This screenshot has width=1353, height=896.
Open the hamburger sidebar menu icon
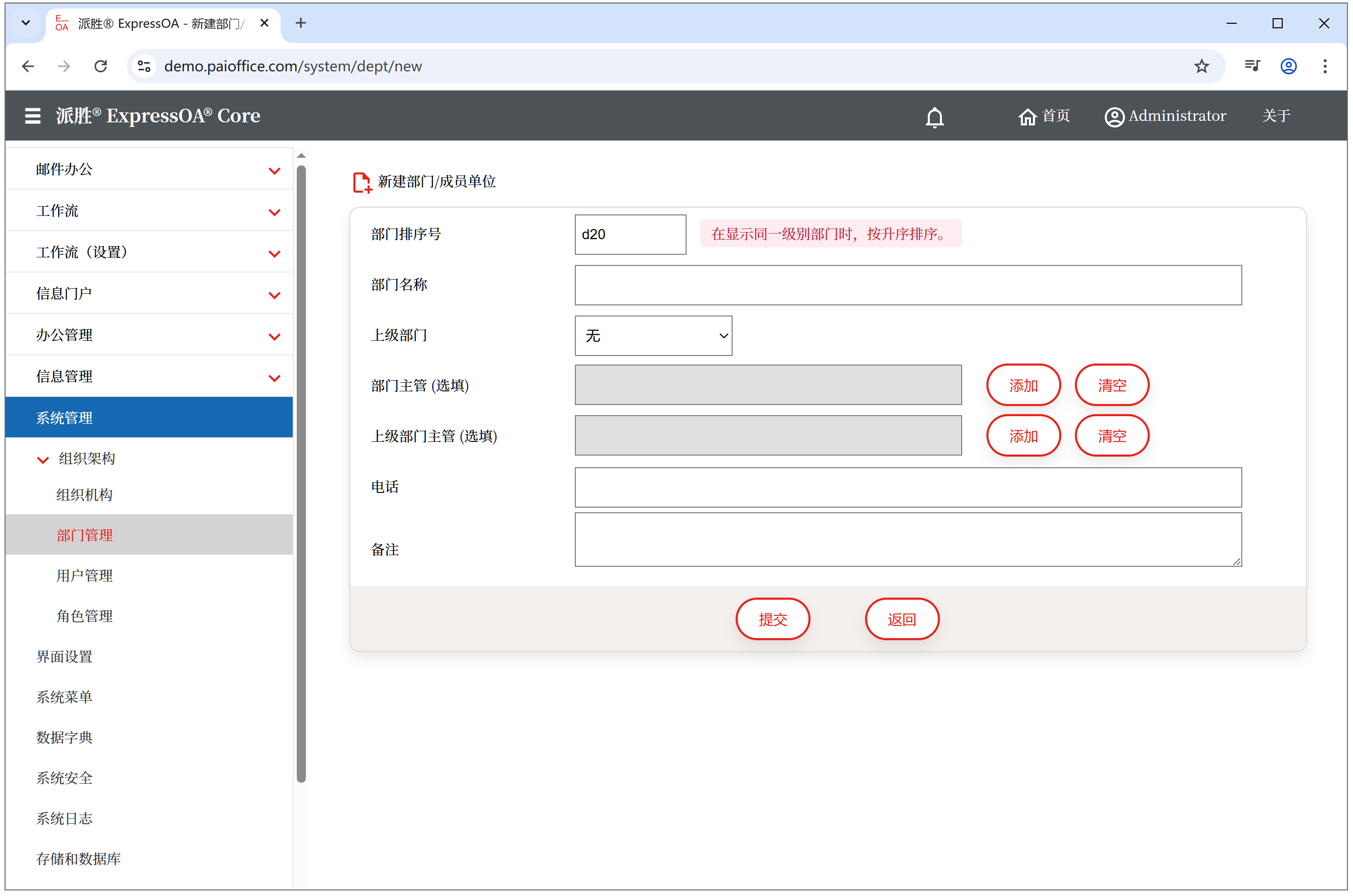[x=32, y=116]
